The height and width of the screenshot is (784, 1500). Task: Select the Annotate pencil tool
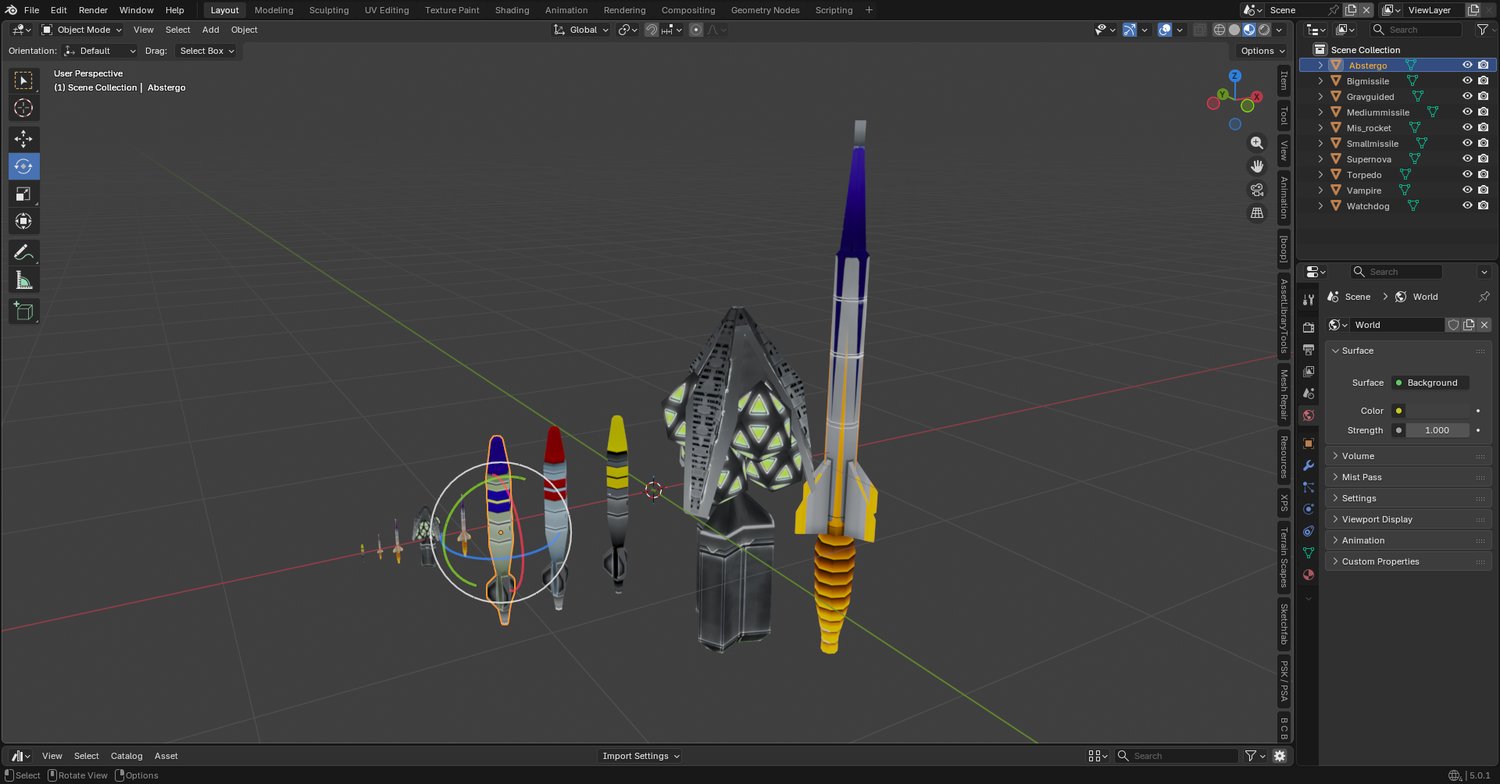pyautogui.click(x=24, y=253)
